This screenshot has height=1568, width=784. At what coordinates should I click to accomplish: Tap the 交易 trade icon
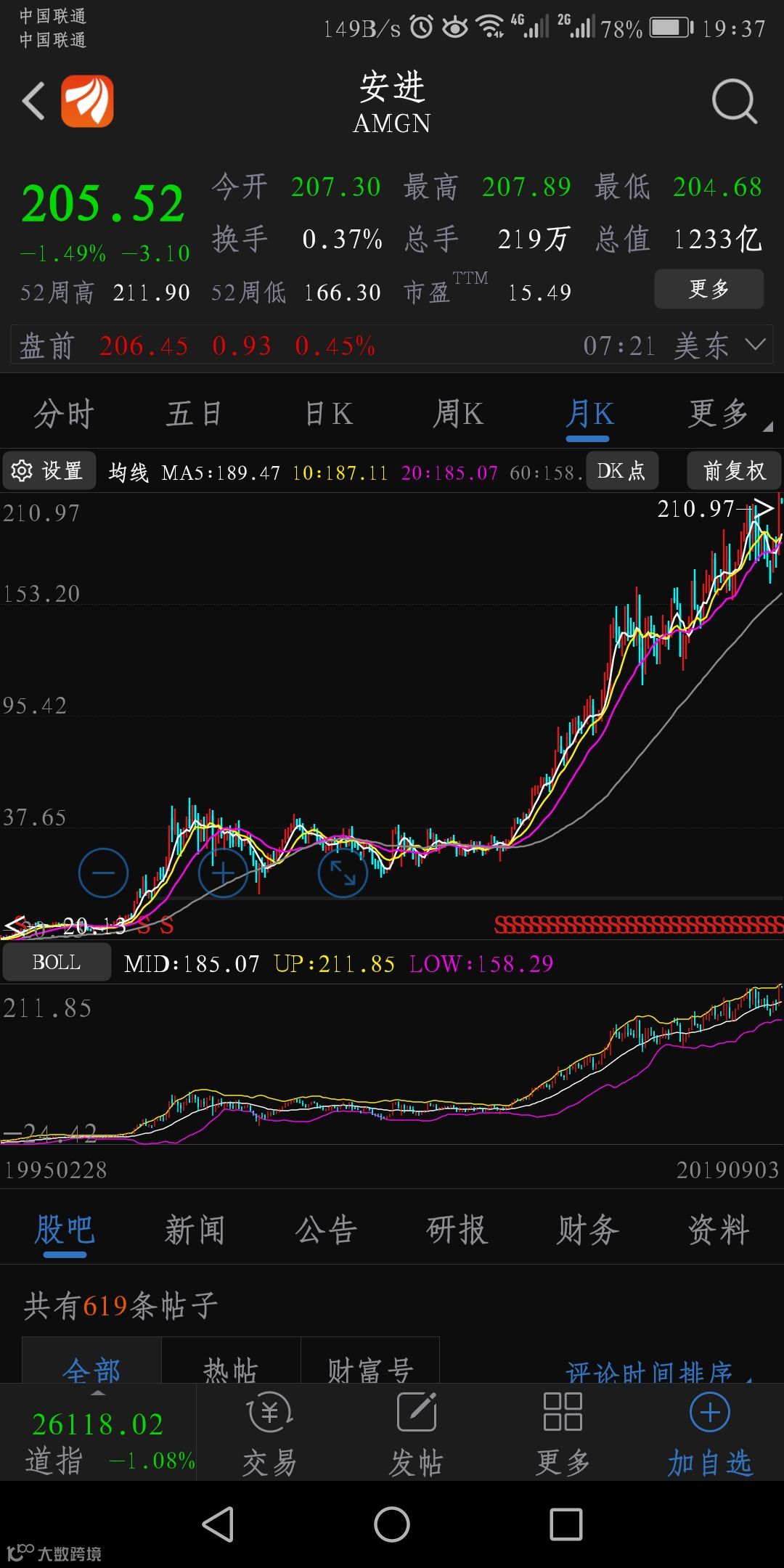coord(270,1434)
